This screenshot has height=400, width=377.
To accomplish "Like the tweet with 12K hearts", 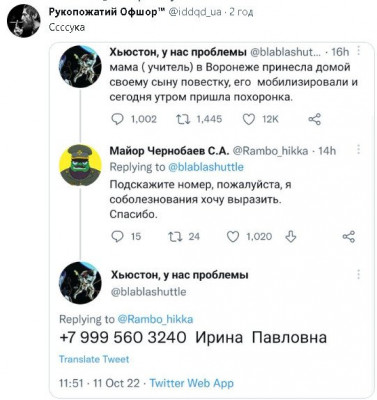I will tap(249, 119).
